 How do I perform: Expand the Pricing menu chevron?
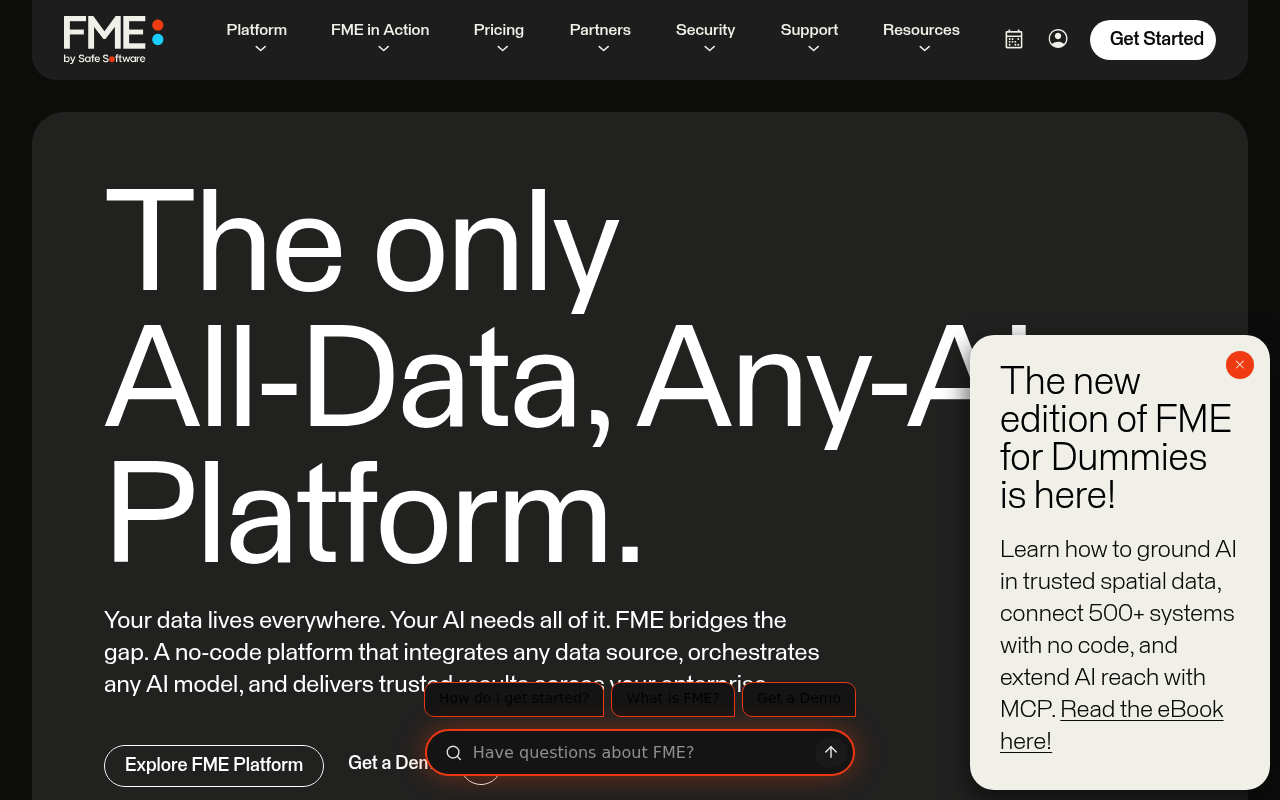point(502,48)
